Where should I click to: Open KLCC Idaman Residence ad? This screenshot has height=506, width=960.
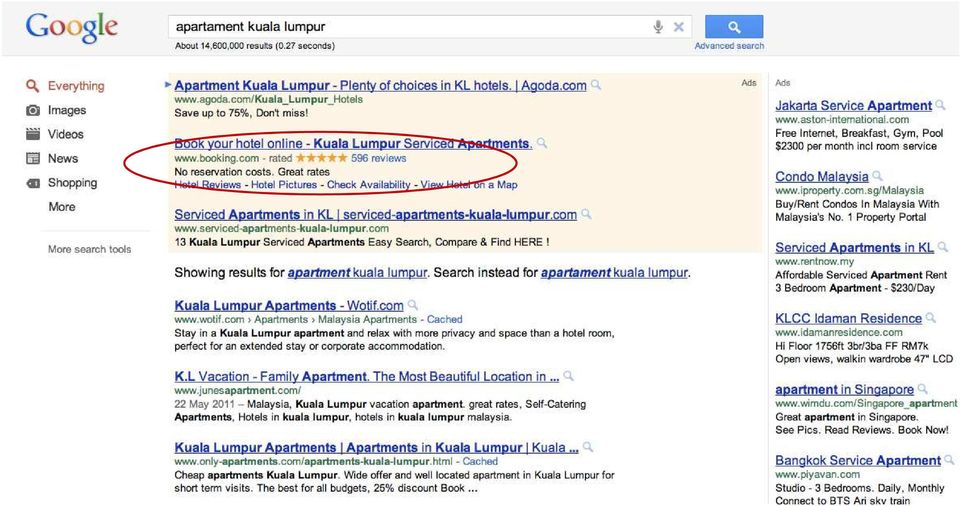tap(848, 319)
